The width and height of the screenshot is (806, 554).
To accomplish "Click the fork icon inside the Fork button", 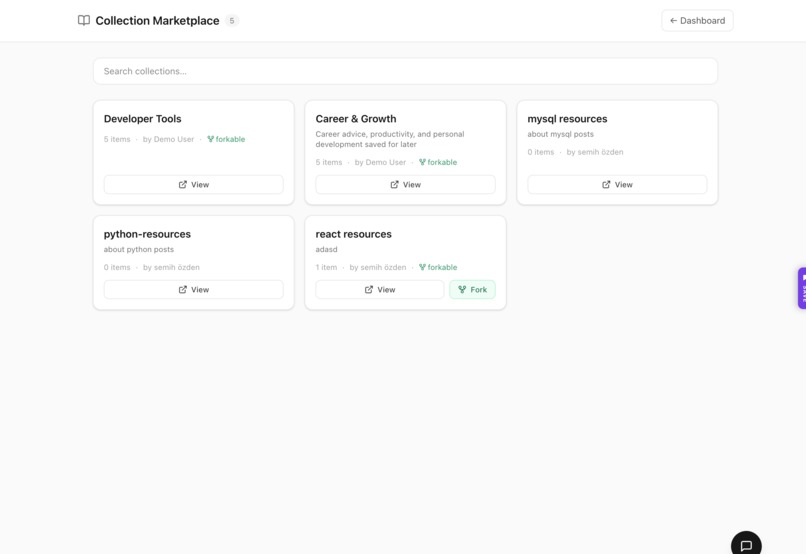I will coord(462,289).
